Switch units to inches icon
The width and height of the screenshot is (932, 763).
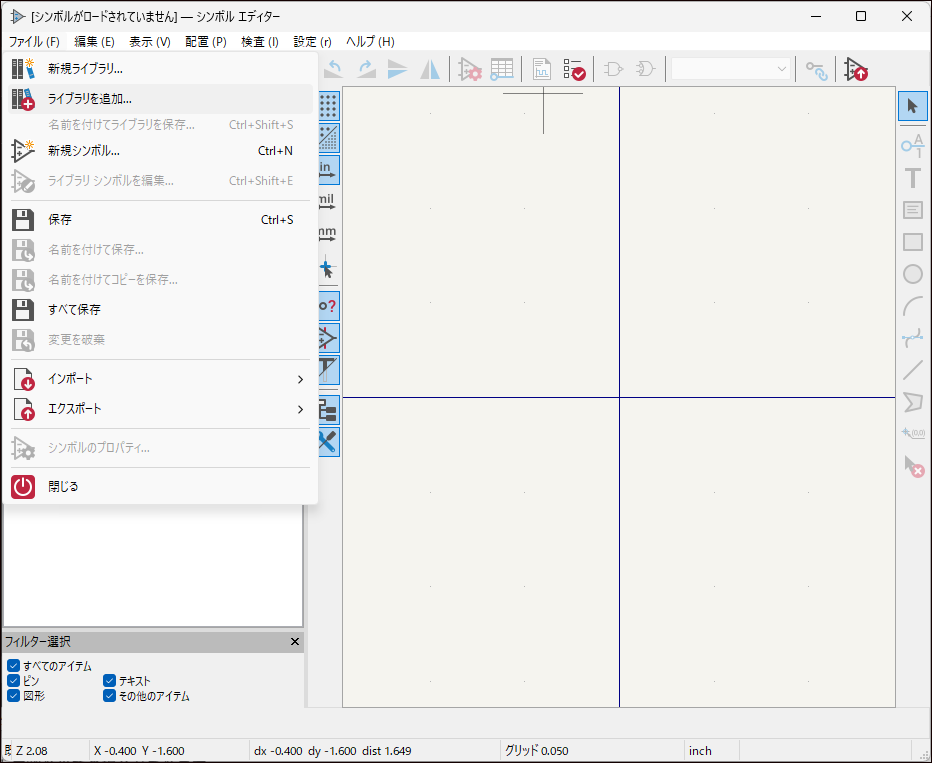tap(328, 169)
